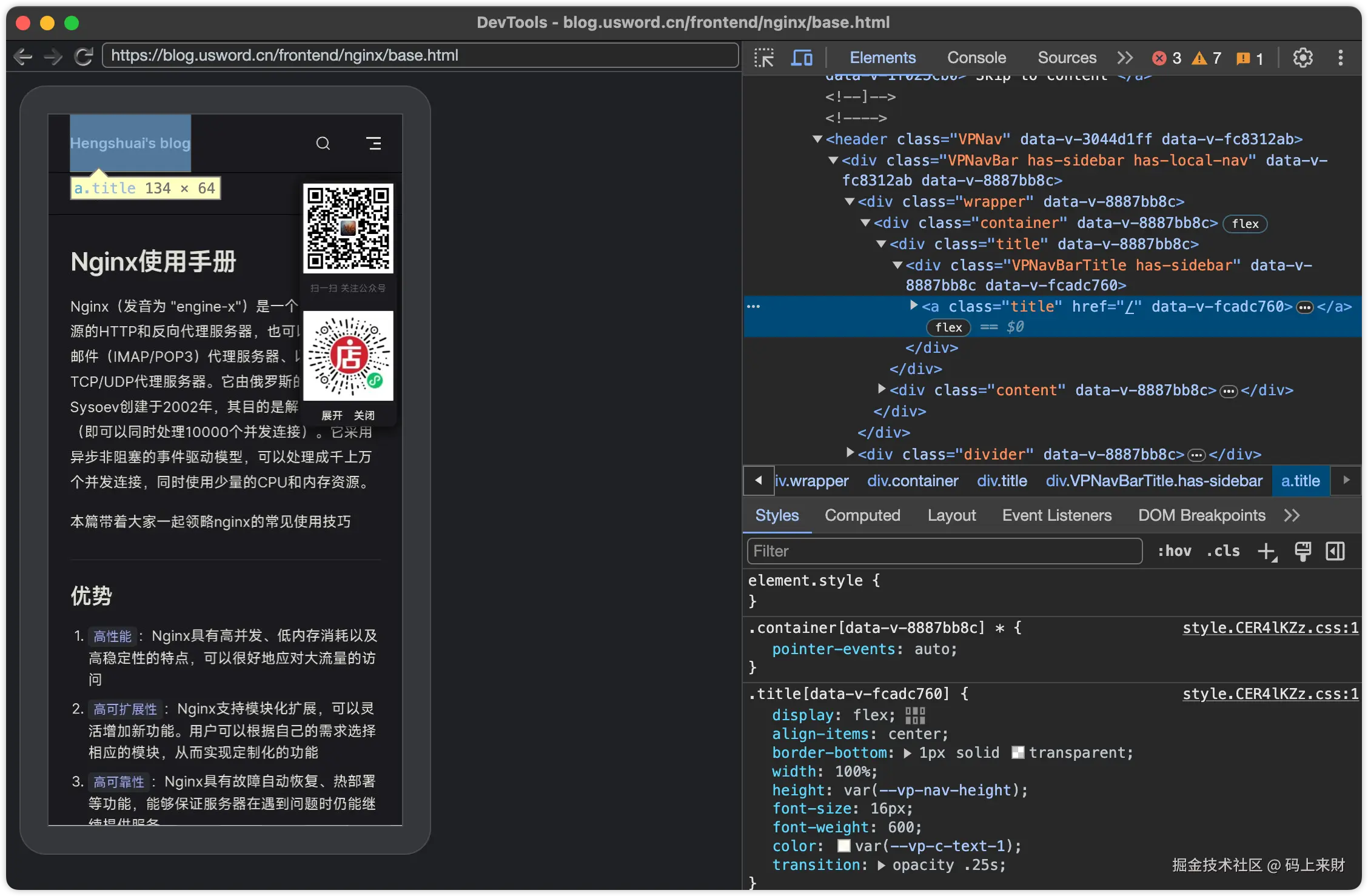1368x896 pixels.
Task: Click the Hengshuai's blog title link
Action: coord(130,144)
